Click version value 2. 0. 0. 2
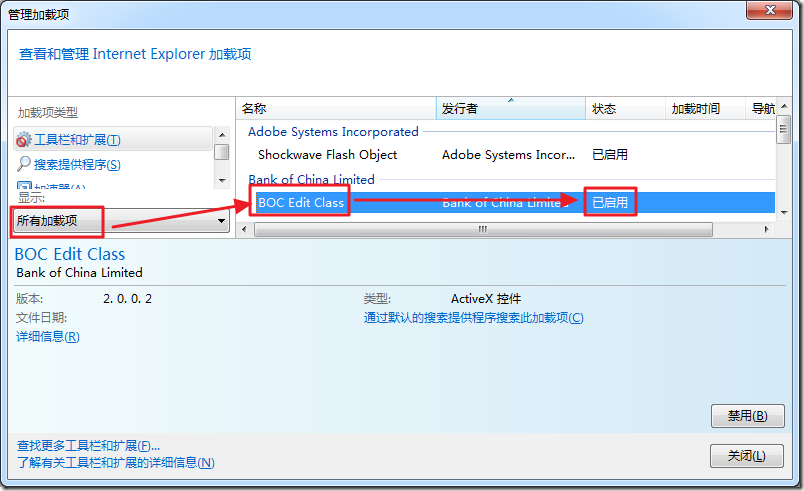This screenshot has height=491, width=804. point(128,299)
